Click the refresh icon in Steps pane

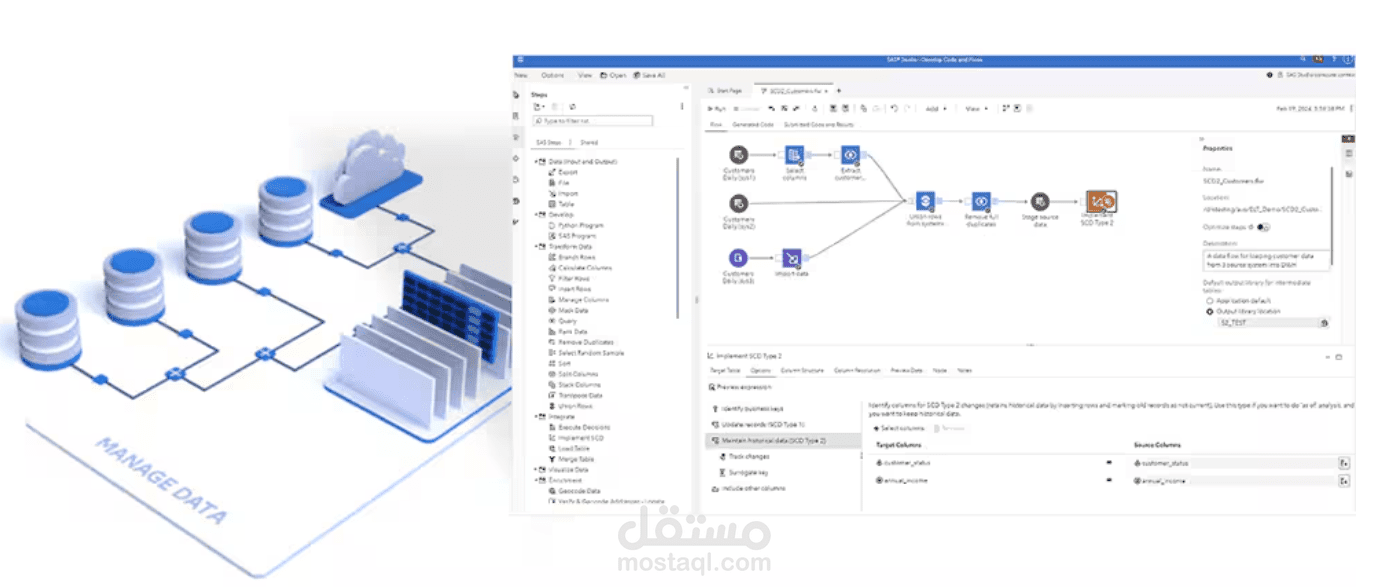tap(573, 106)
